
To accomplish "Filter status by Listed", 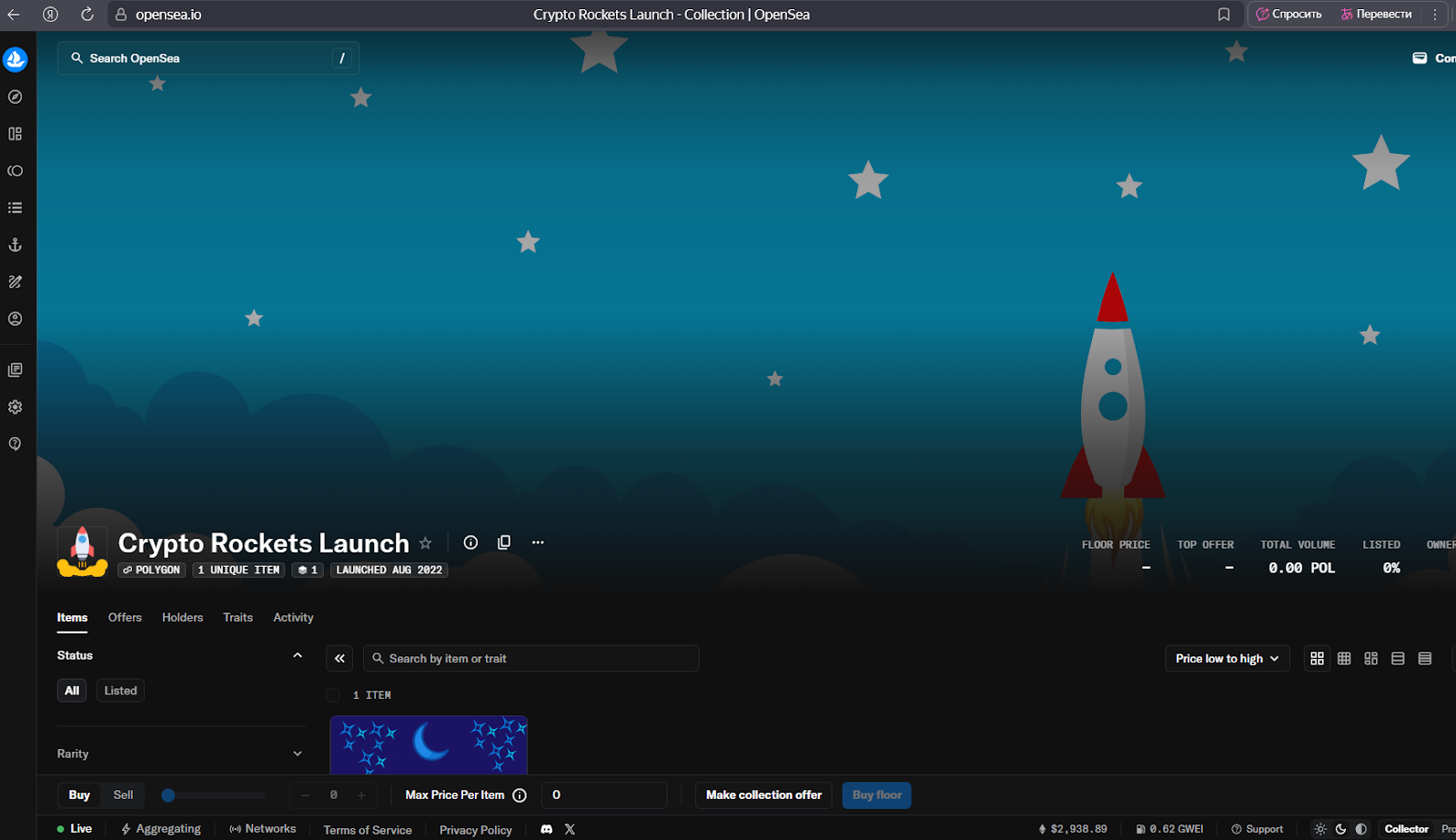I will (x=120, y=691).
